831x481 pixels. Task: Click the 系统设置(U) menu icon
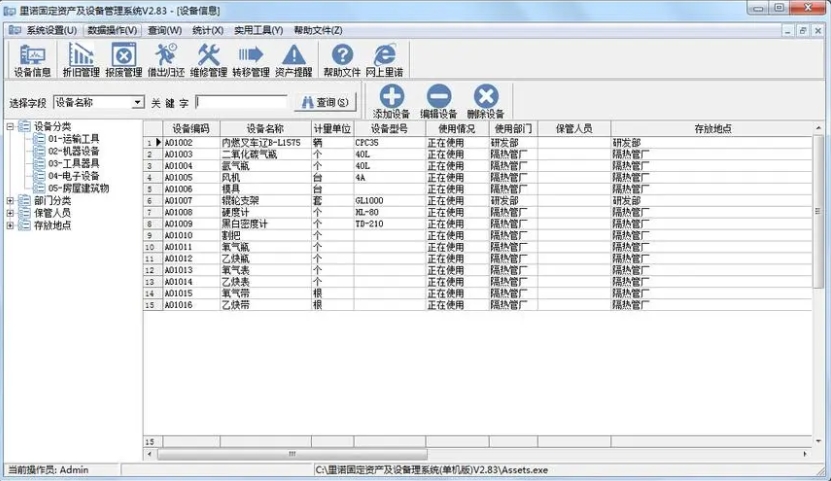click(15, 30)
